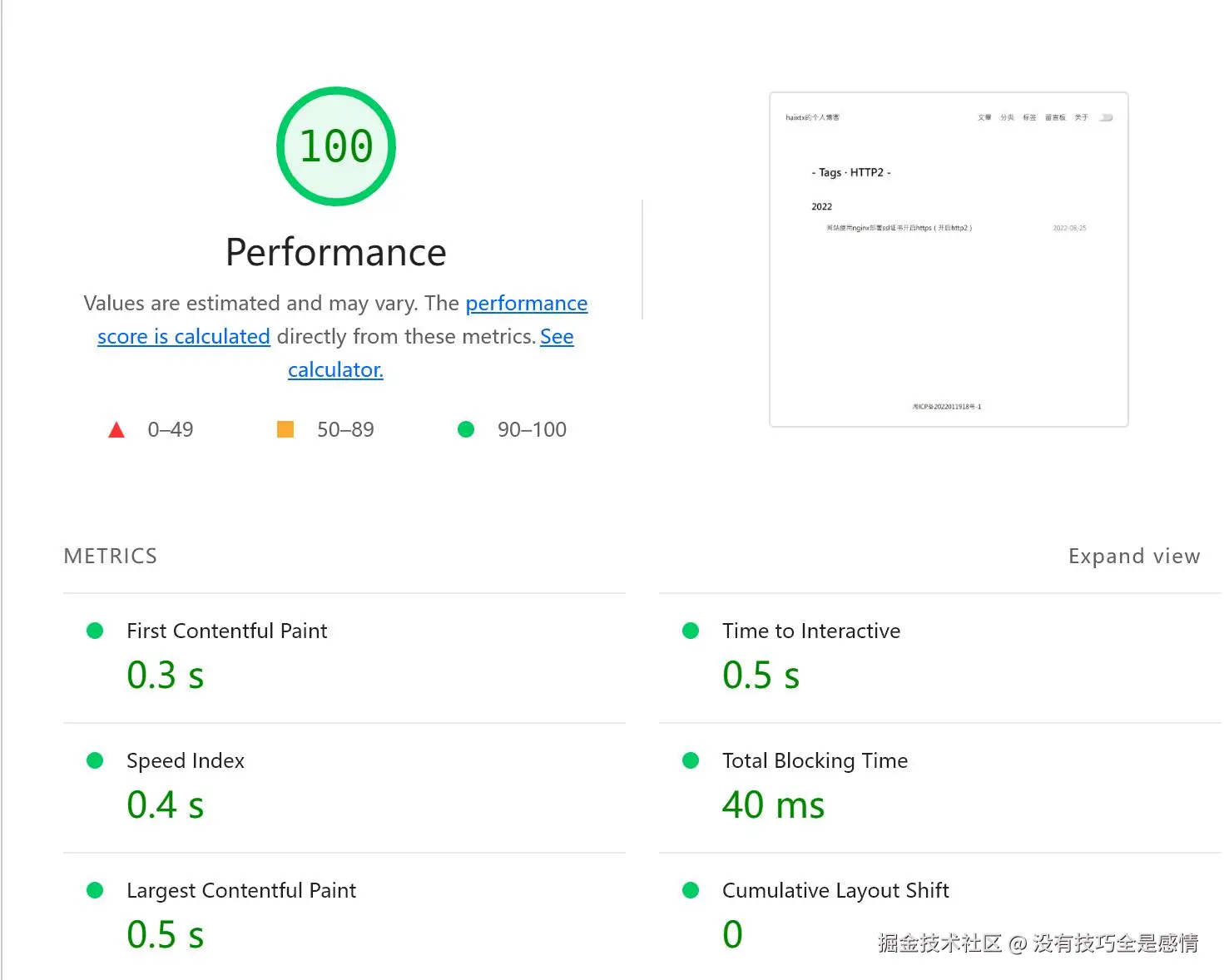Click the orange square 50–89 legend icon
The image size is (1224, 980).
click(x=285, y=429)
